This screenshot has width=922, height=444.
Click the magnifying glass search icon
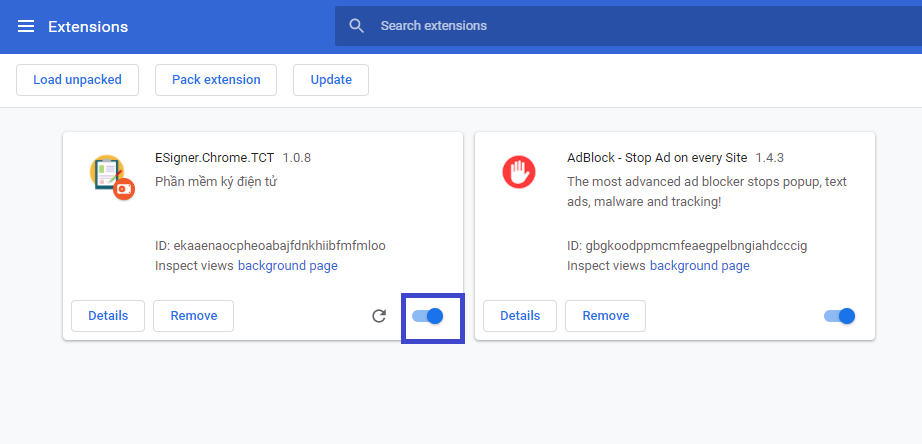tap(357, 26)
